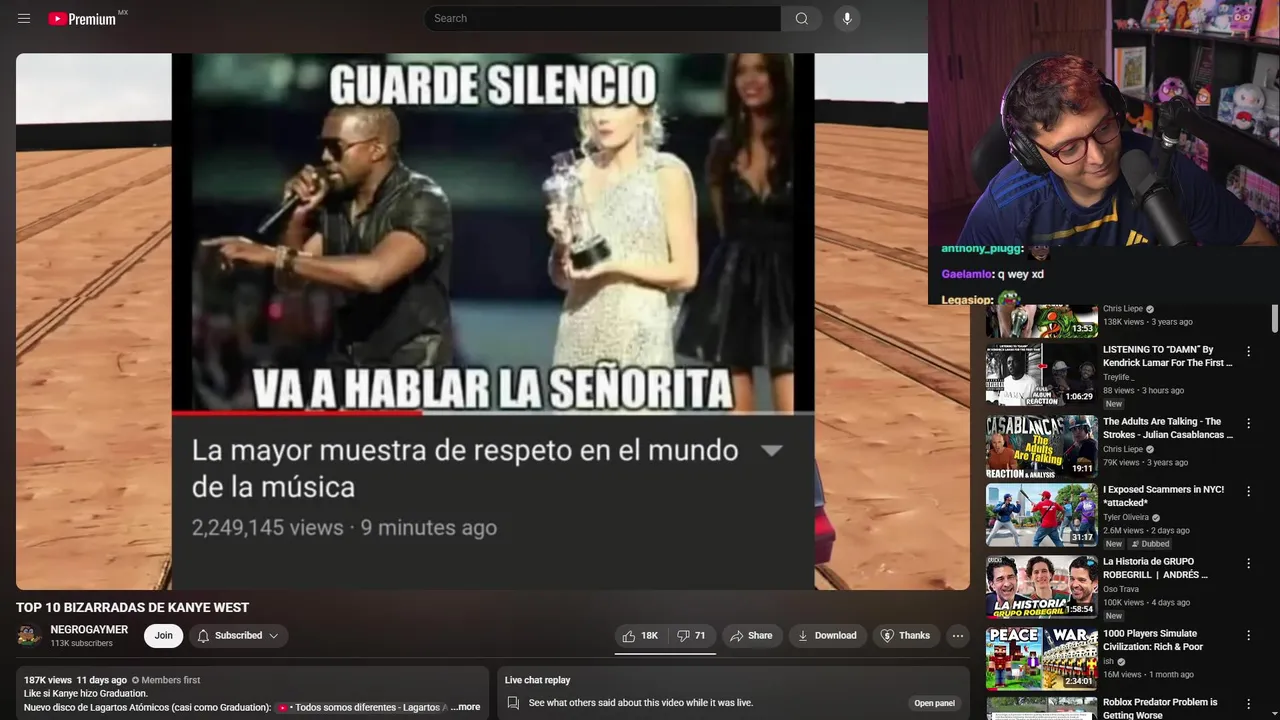Screen dimensions: 1280x720
Task: Open the hamburger guide menu
Action: click(24, 18)
